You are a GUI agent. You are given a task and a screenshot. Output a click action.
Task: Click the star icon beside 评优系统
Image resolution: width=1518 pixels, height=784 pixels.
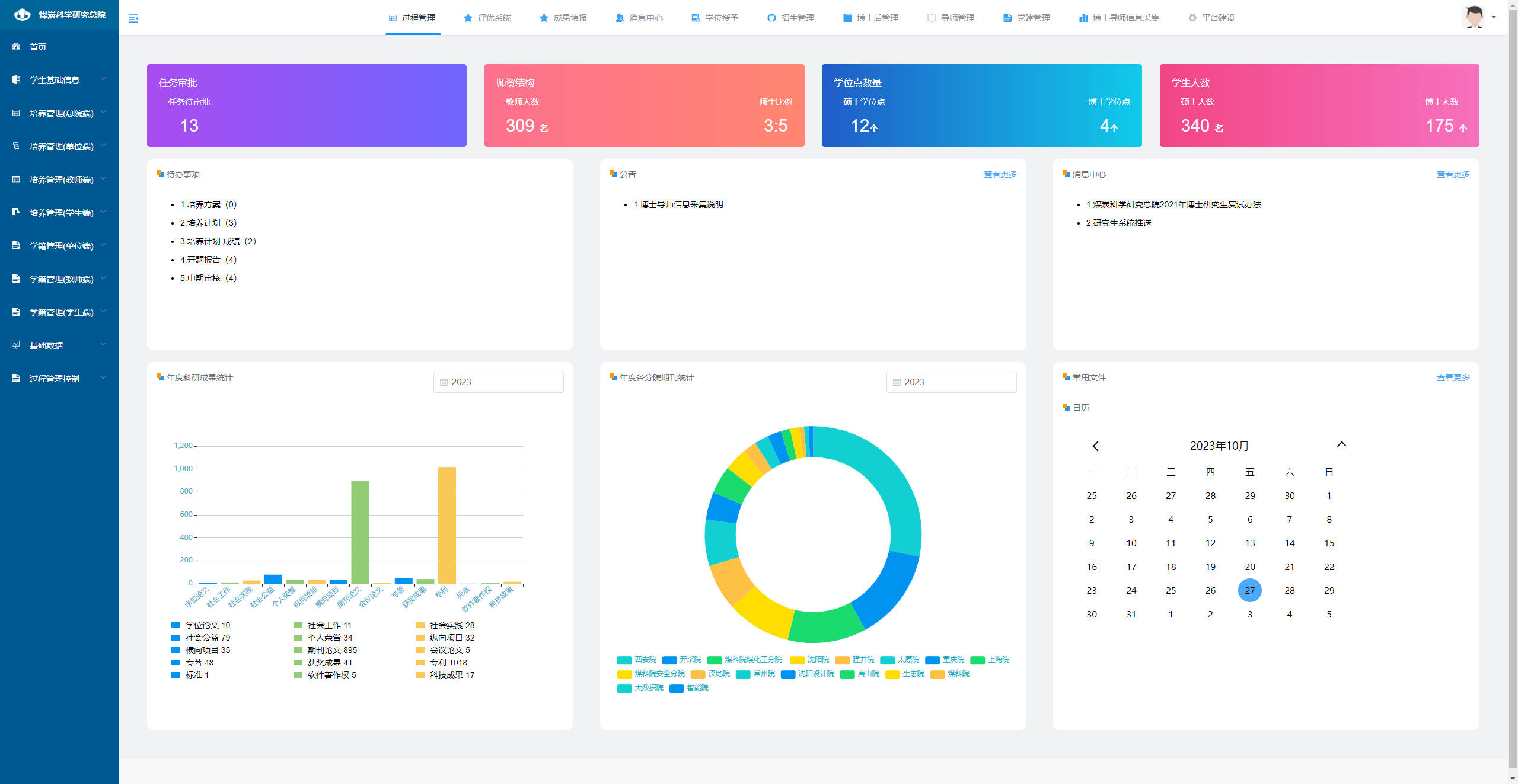point(468,18)
